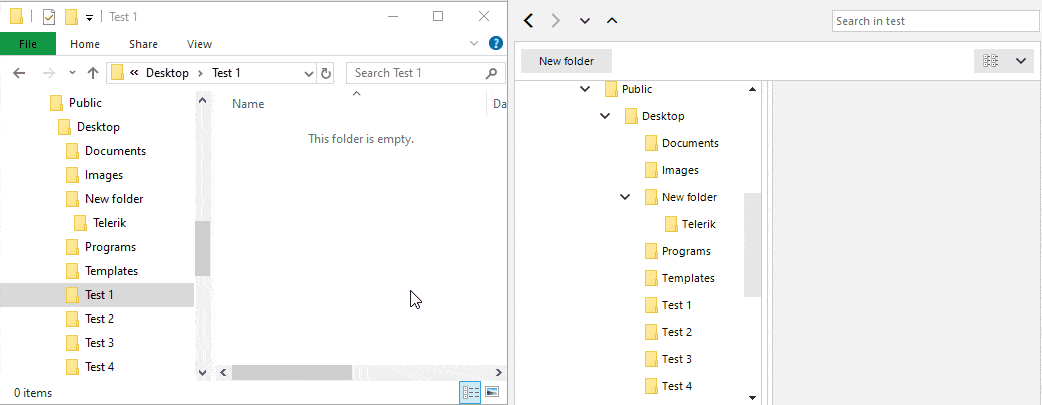1042x405 pixels.
Task: Collapse the Desktop node in right tree
Action: coord(605,116)
